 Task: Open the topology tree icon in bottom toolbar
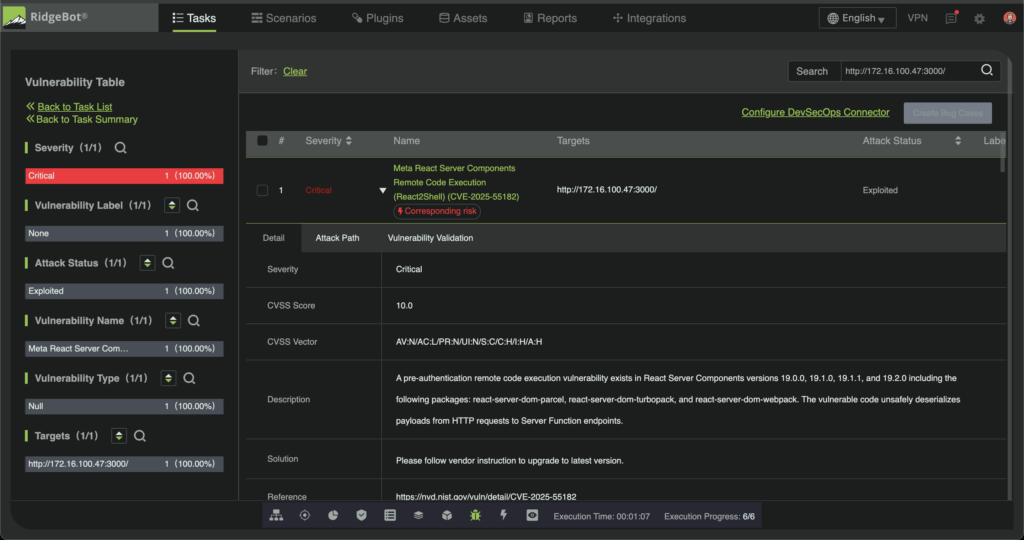pos(276,515)
